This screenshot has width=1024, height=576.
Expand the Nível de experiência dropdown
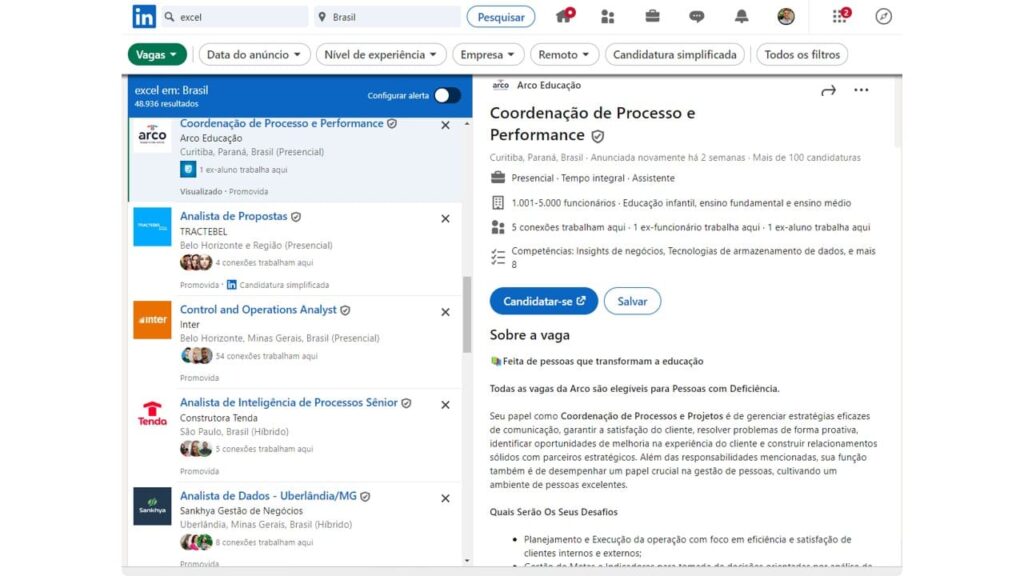(x=381, y=55)
